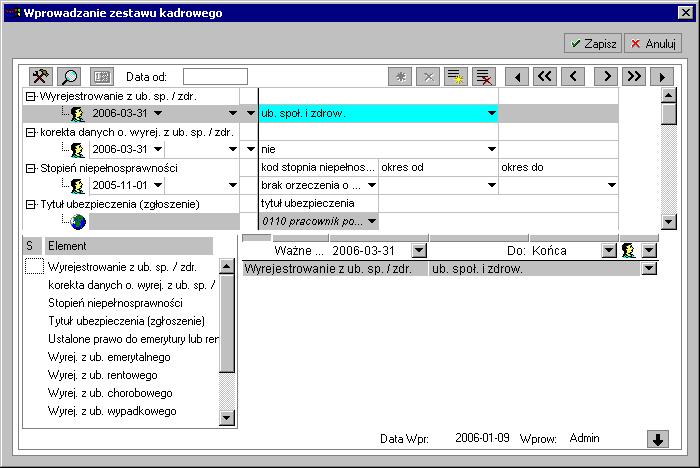Open the okres od dropdown

pos(492,185)
